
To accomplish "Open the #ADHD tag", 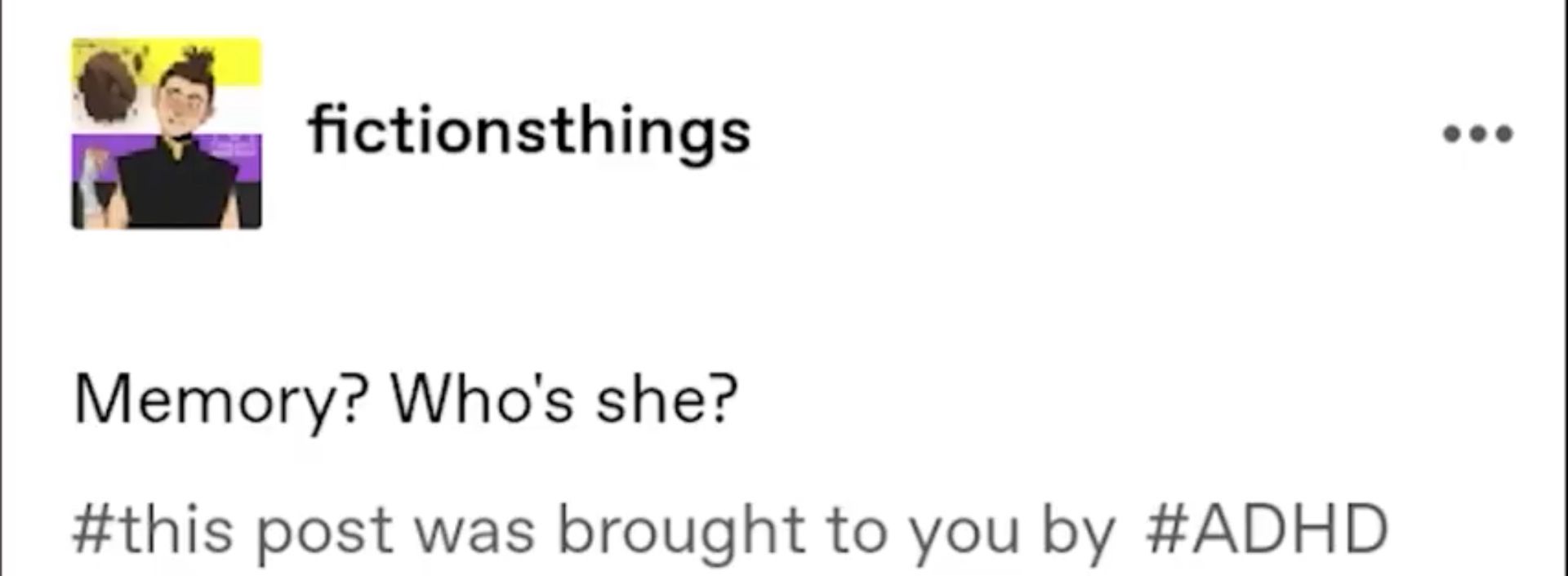I will [x=1267, y=529].
